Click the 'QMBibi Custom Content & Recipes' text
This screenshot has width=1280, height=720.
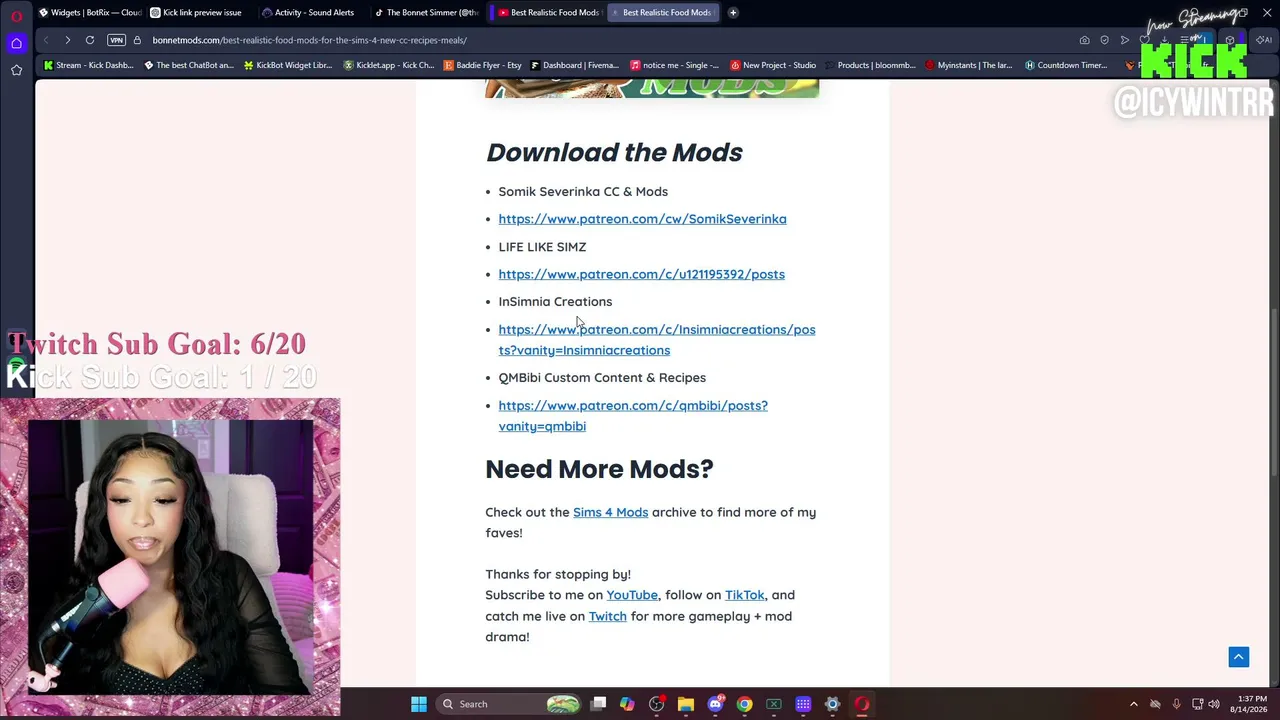click(602, 377)
